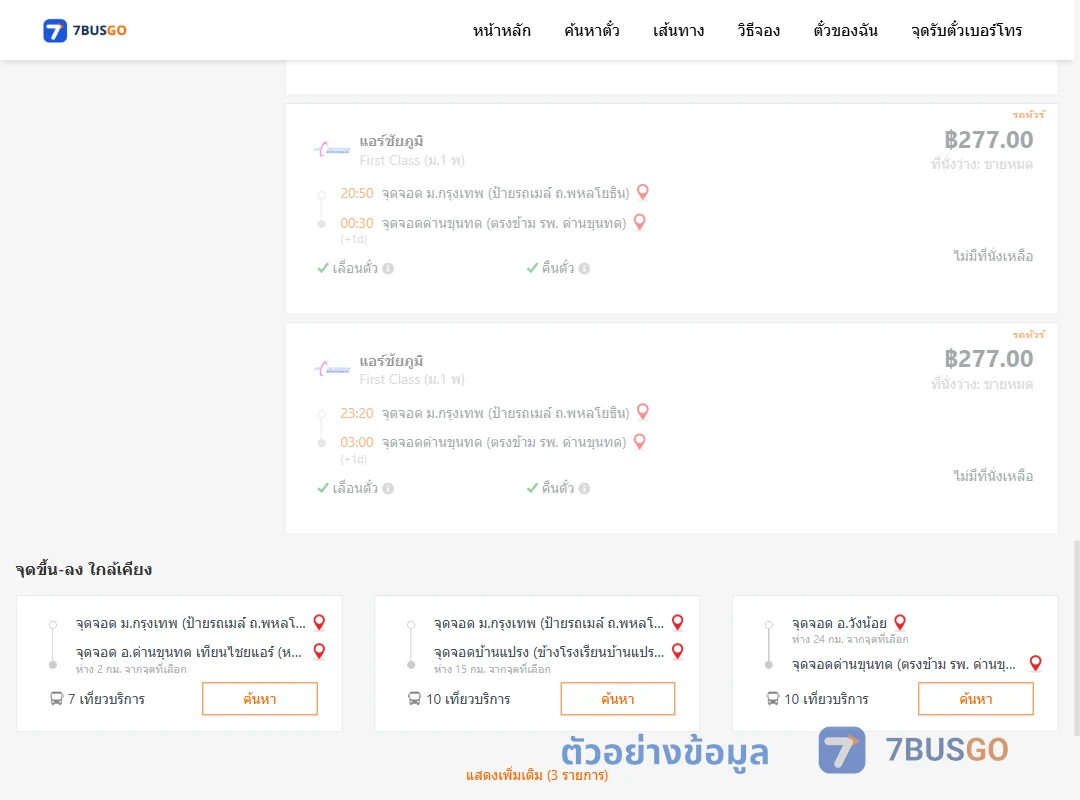This screenshot has width=1080, height=800.
Task: Click map pin for destination in วังน้อย card
Action: point(1035,663)
